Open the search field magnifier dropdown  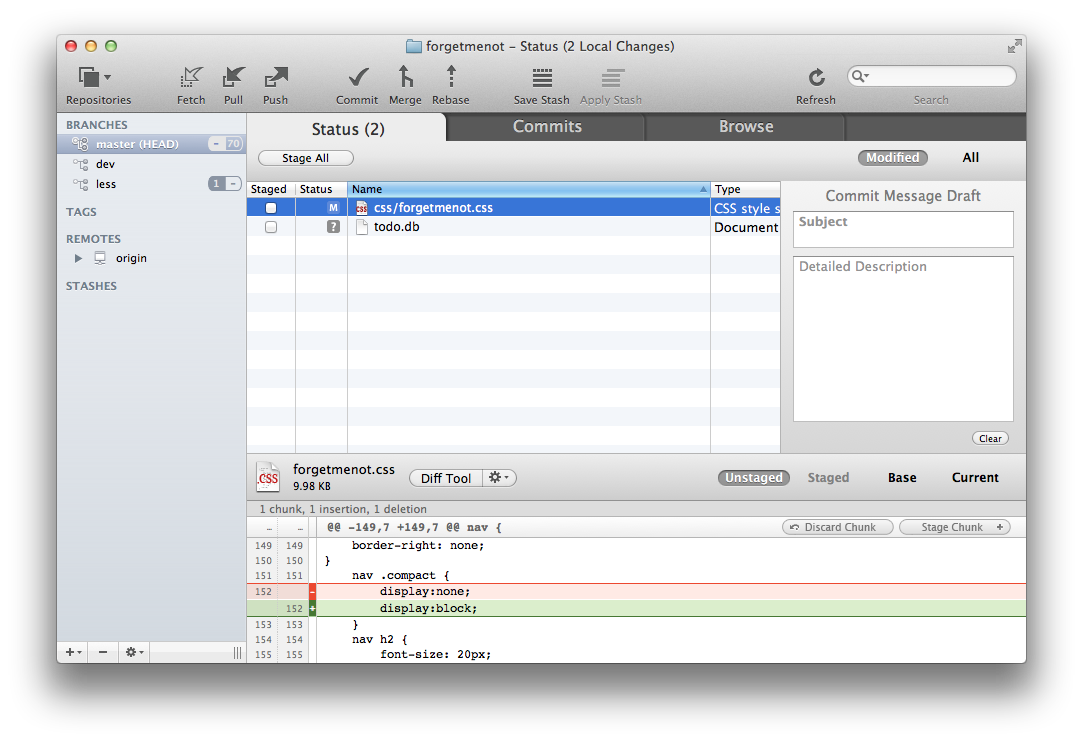[x=860, y=76]
